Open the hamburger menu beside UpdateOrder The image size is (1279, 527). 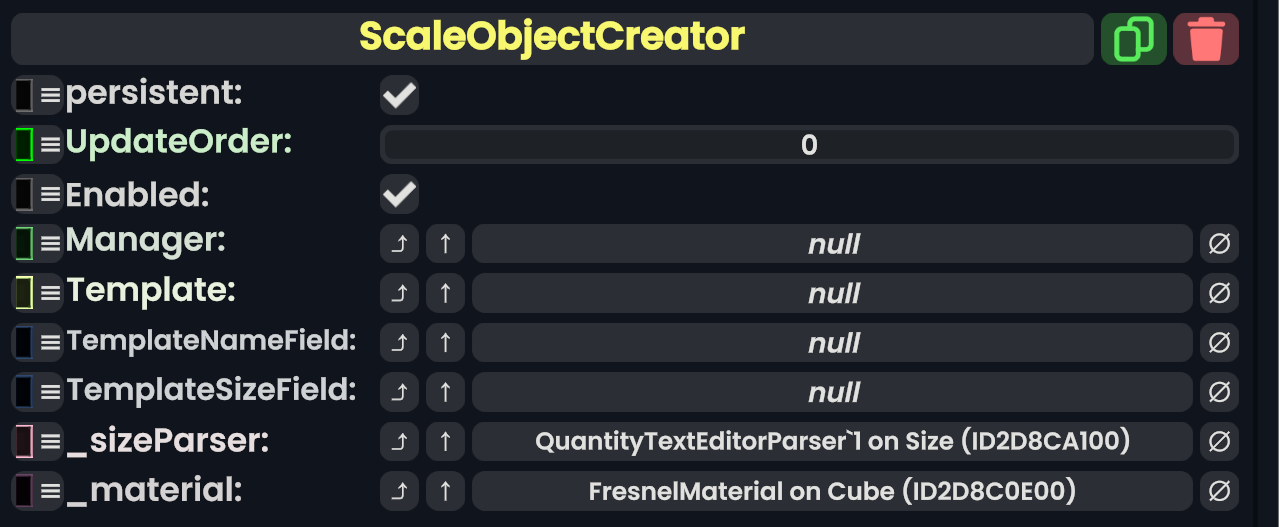click(x=50, y=145)
